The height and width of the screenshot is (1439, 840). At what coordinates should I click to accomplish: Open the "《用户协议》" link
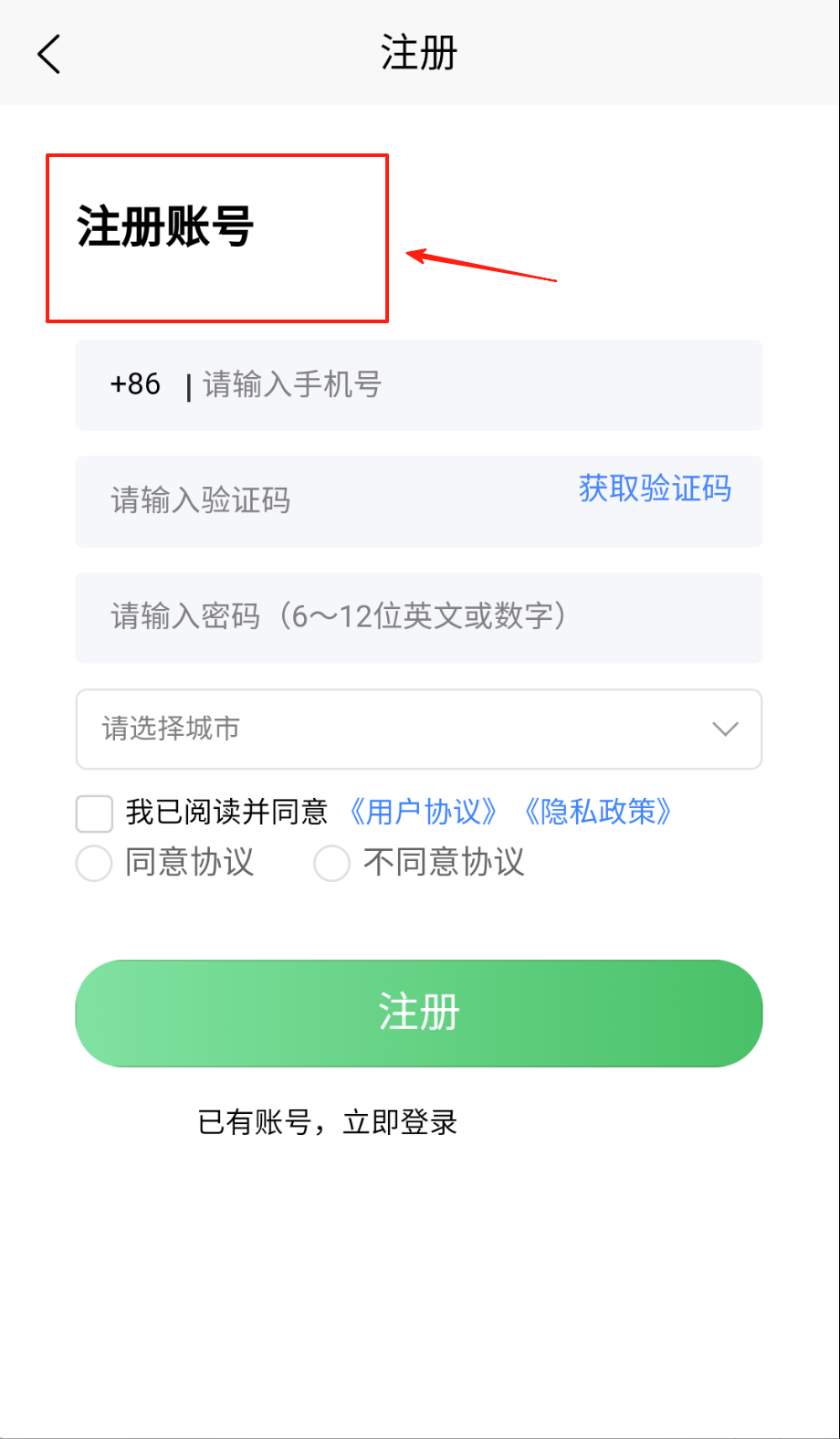tap(424, 812)
